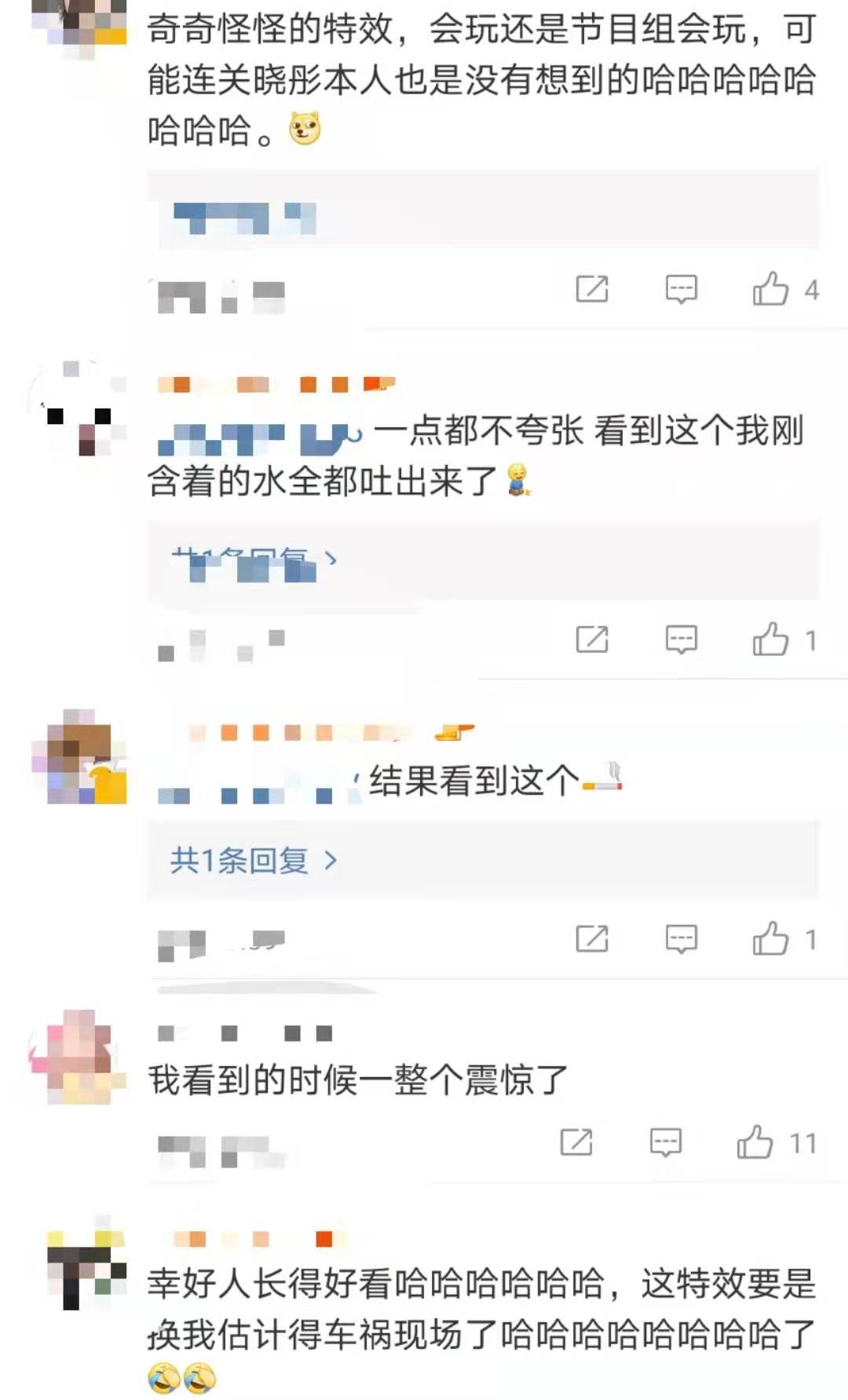Reply to the comment 一点都不夸张

681,640
